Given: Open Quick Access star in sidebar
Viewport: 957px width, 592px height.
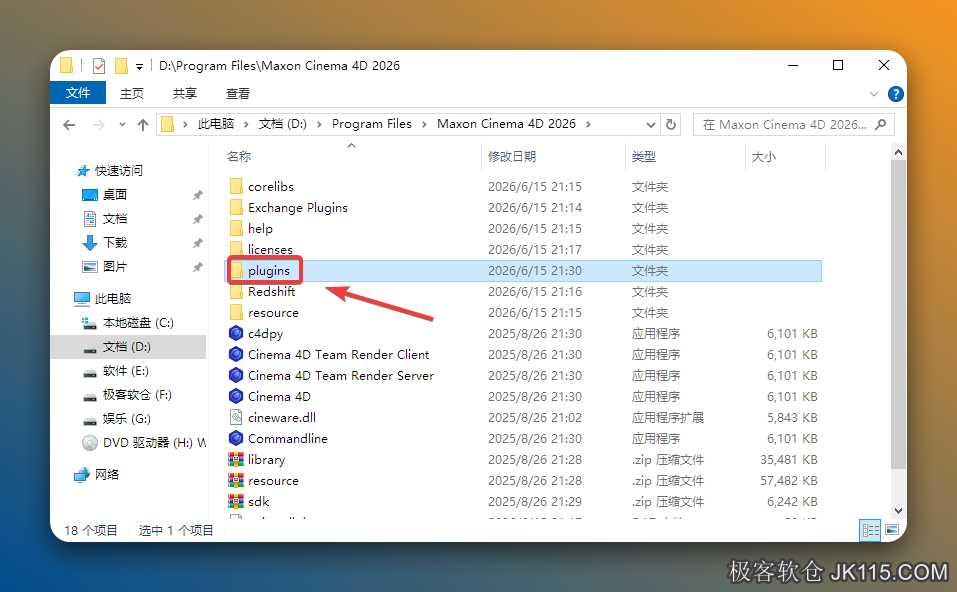Looking at the screenshot, I should click(83, 170).
